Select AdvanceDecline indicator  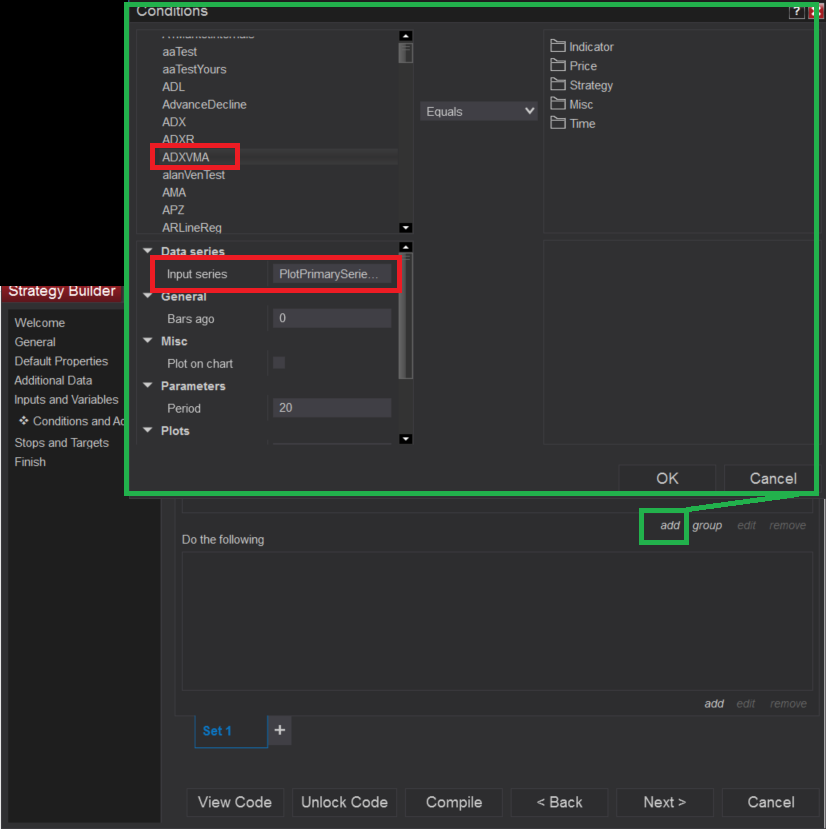204,105
